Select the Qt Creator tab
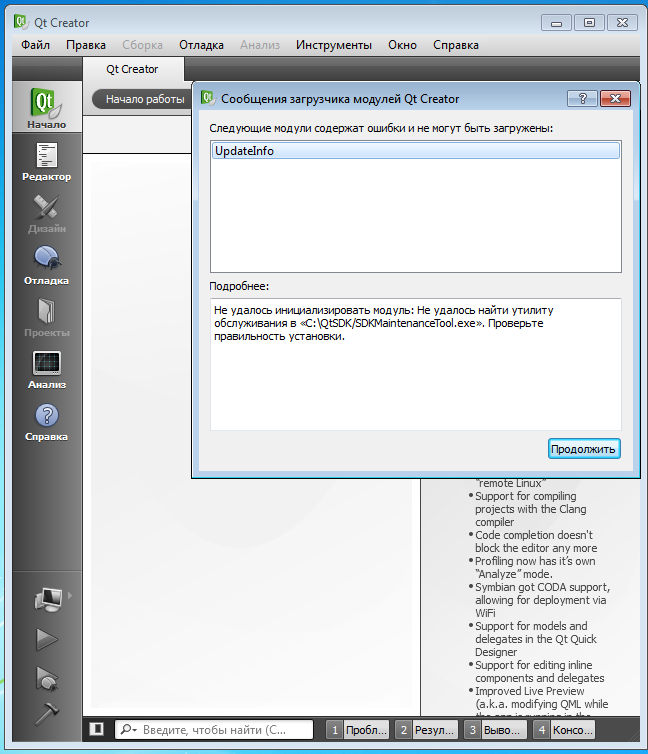This screenshot has height=754, width=648. click(x=133, y=69)
